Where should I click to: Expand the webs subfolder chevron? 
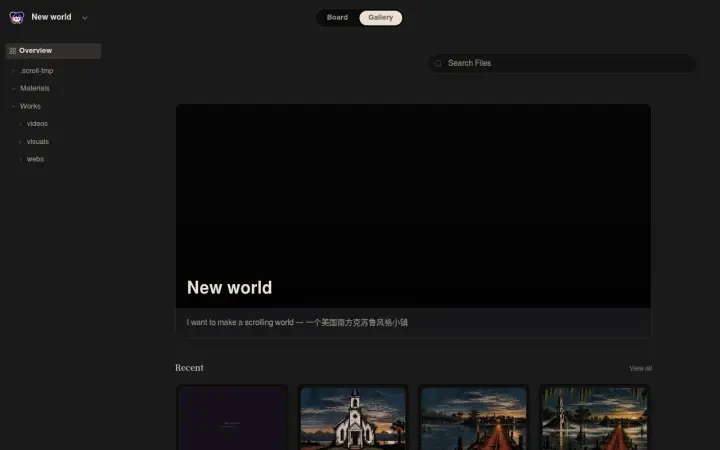pyautogui.click(x=21, y=159)
